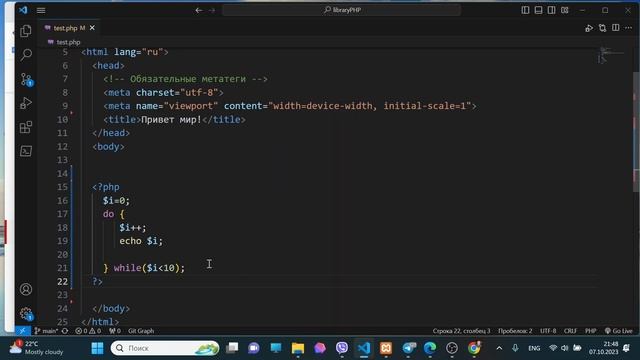The height and width of the screenshot is (360, 640).
Task: Run the file with the run-debug icon
Action: click(x=589, y=28)
